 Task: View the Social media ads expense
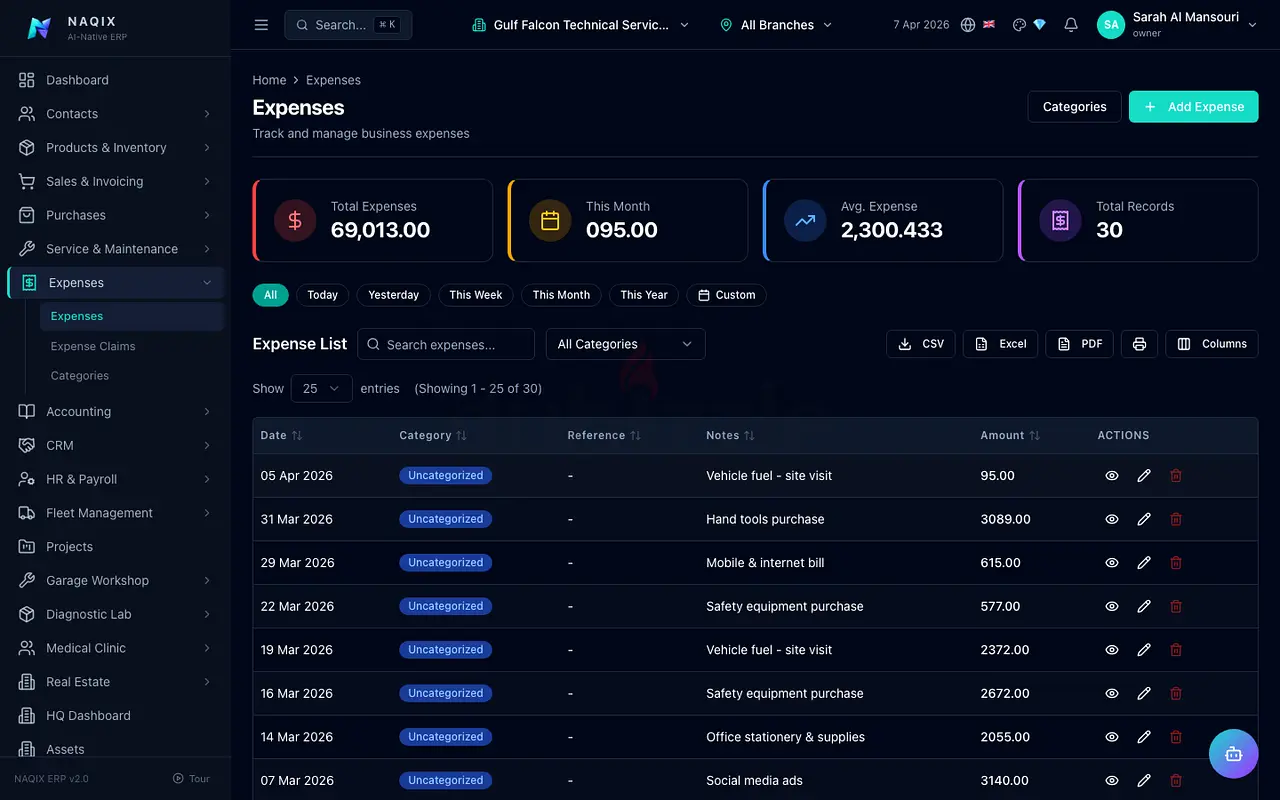(x=1111, y=780)
